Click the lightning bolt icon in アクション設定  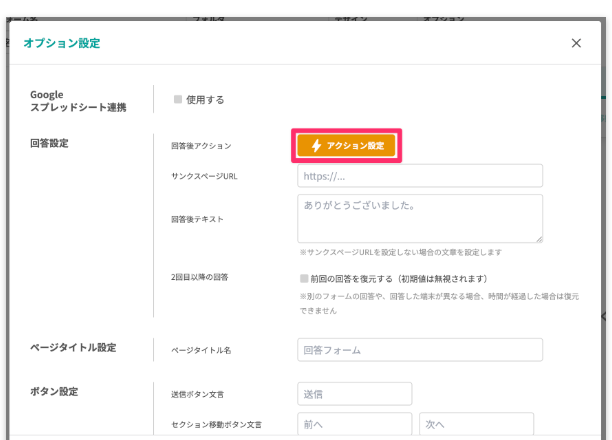[x=316, y=146]
